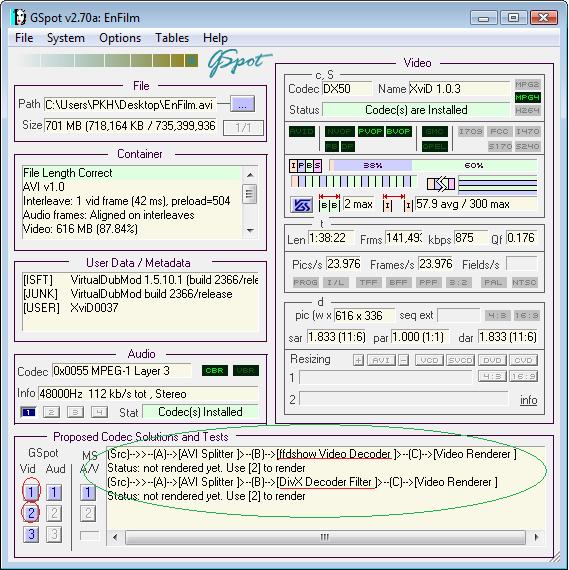Open the Options menu
The height and width of the screenshot is (570, 569).
point(120,38)
